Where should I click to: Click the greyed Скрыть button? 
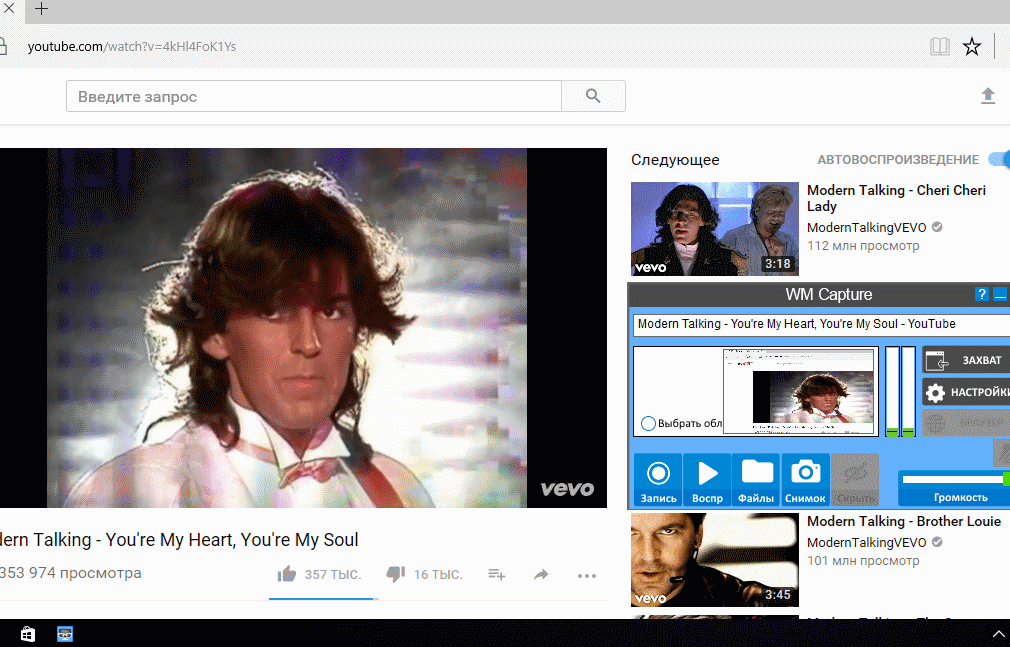coord(855,480)
